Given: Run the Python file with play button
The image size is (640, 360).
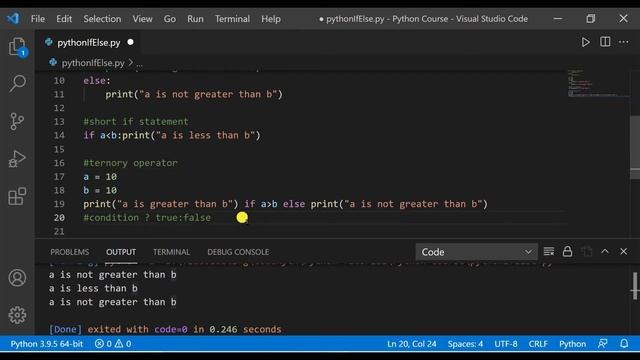Looking at the screenshot, I should point(585,42).
